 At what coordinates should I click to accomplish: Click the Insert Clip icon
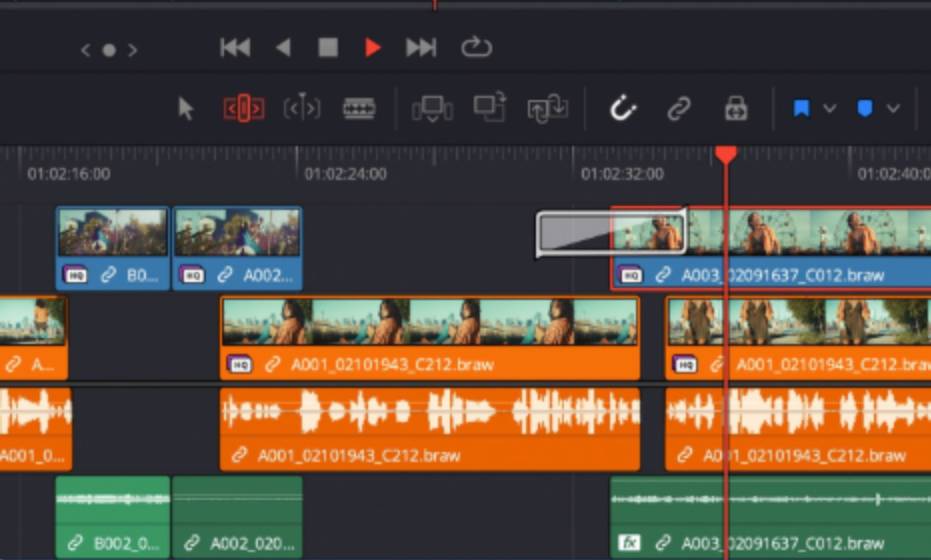click(x=432, y=109)
